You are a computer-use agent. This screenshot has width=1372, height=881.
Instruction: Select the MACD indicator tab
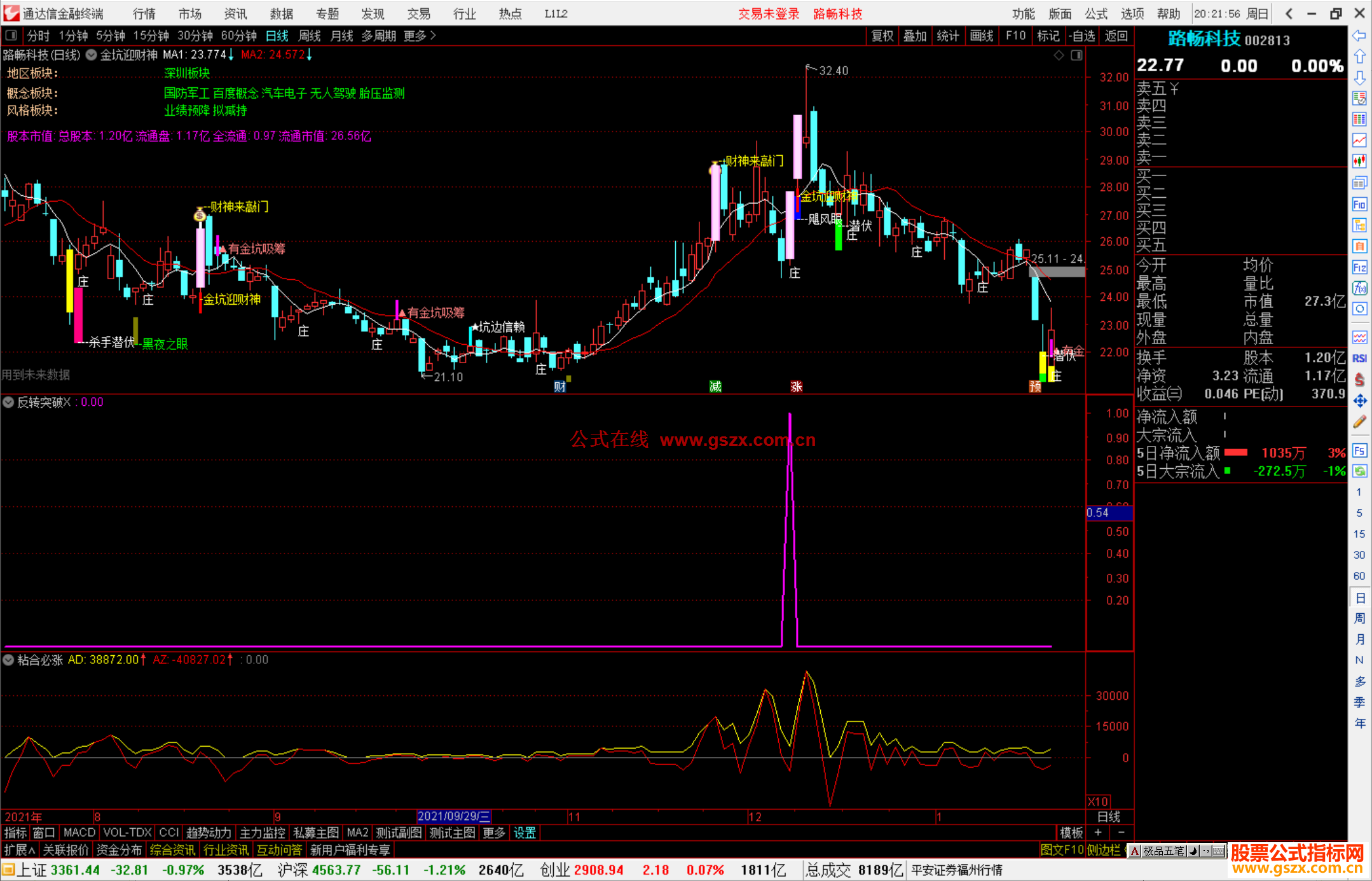click(x=79, y=833)
